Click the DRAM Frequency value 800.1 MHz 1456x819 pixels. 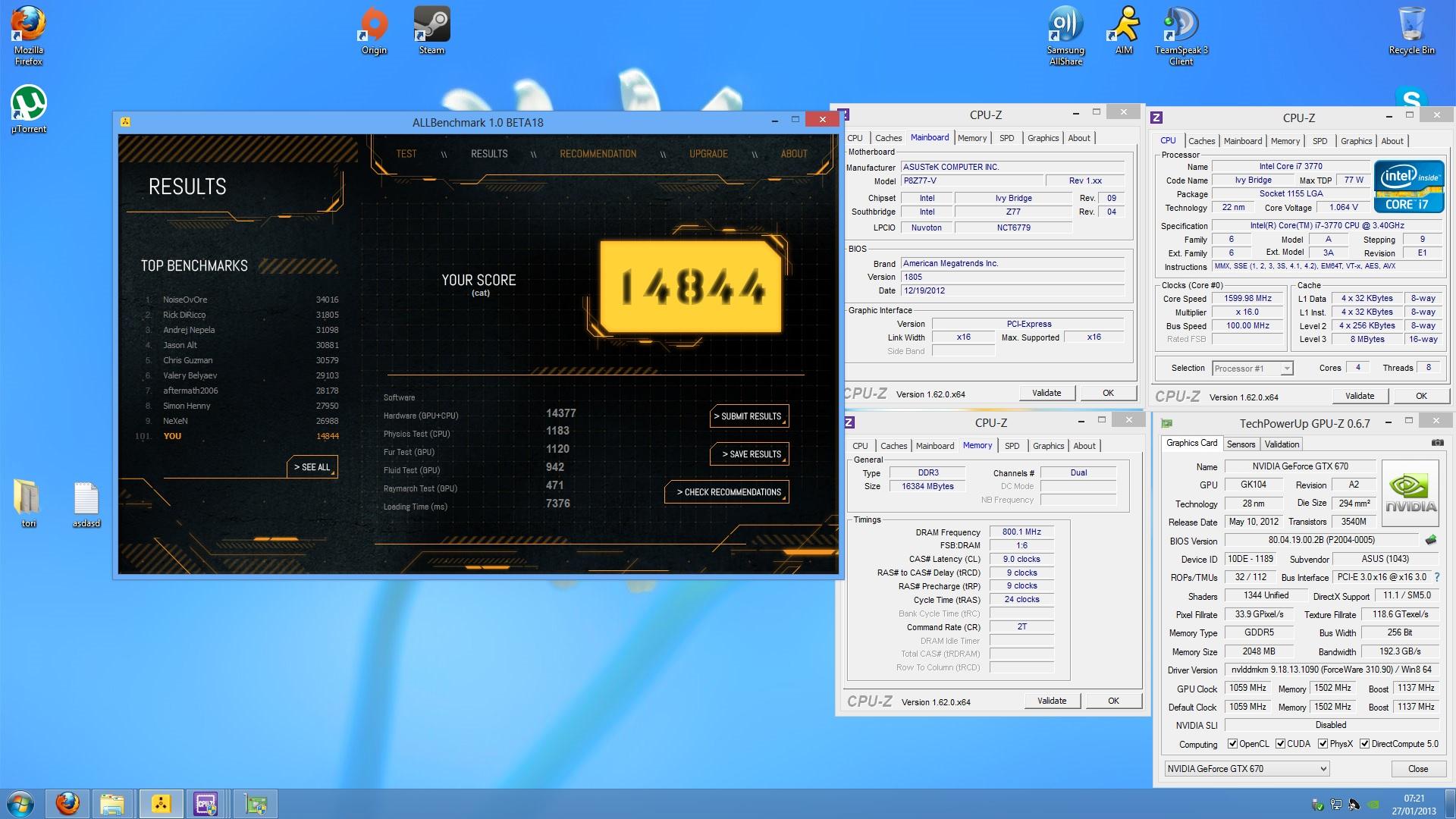1021,532
